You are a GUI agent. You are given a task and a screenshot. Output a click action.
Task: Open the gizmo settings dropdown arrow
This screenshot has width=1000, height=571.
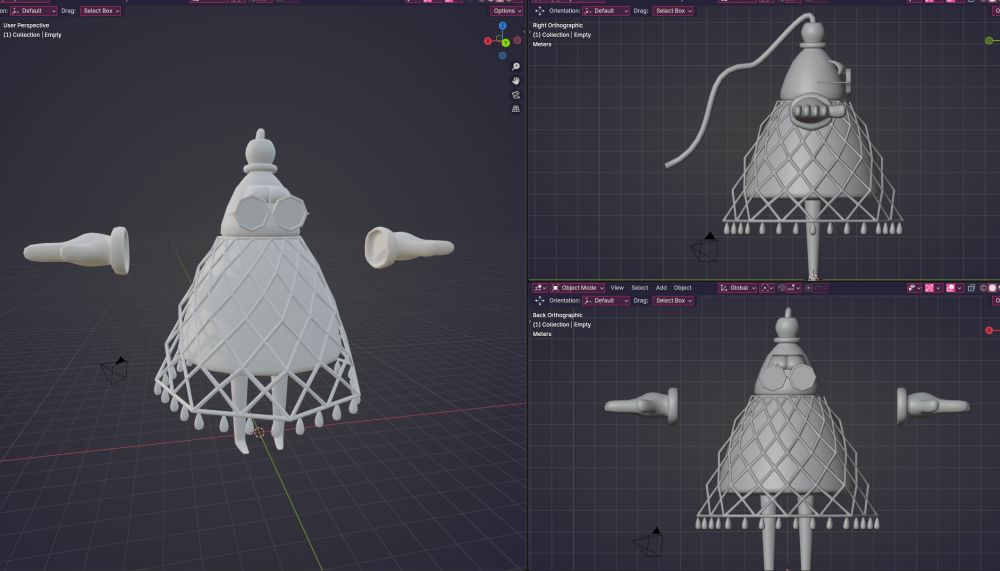coord(939,288)
